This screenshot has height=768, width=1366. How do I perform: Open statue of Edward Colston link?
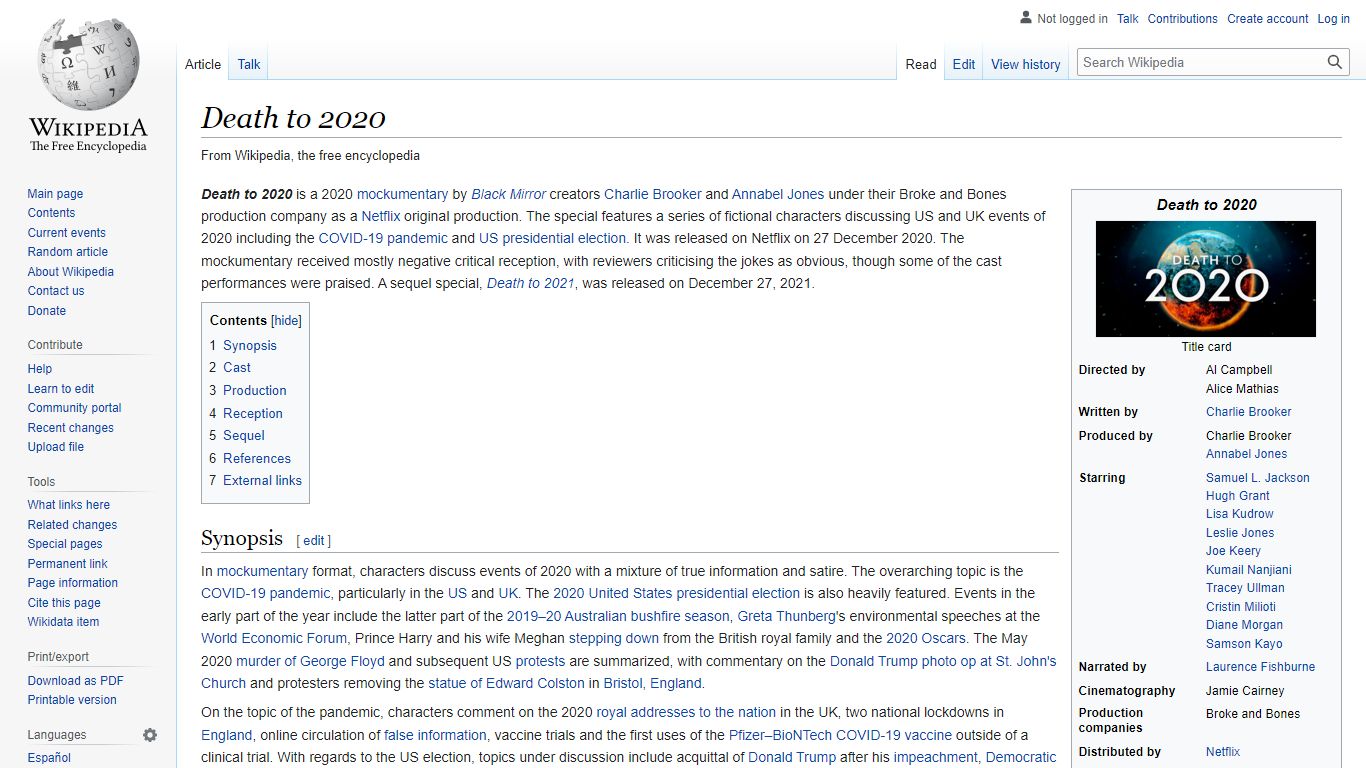point(506,683)
